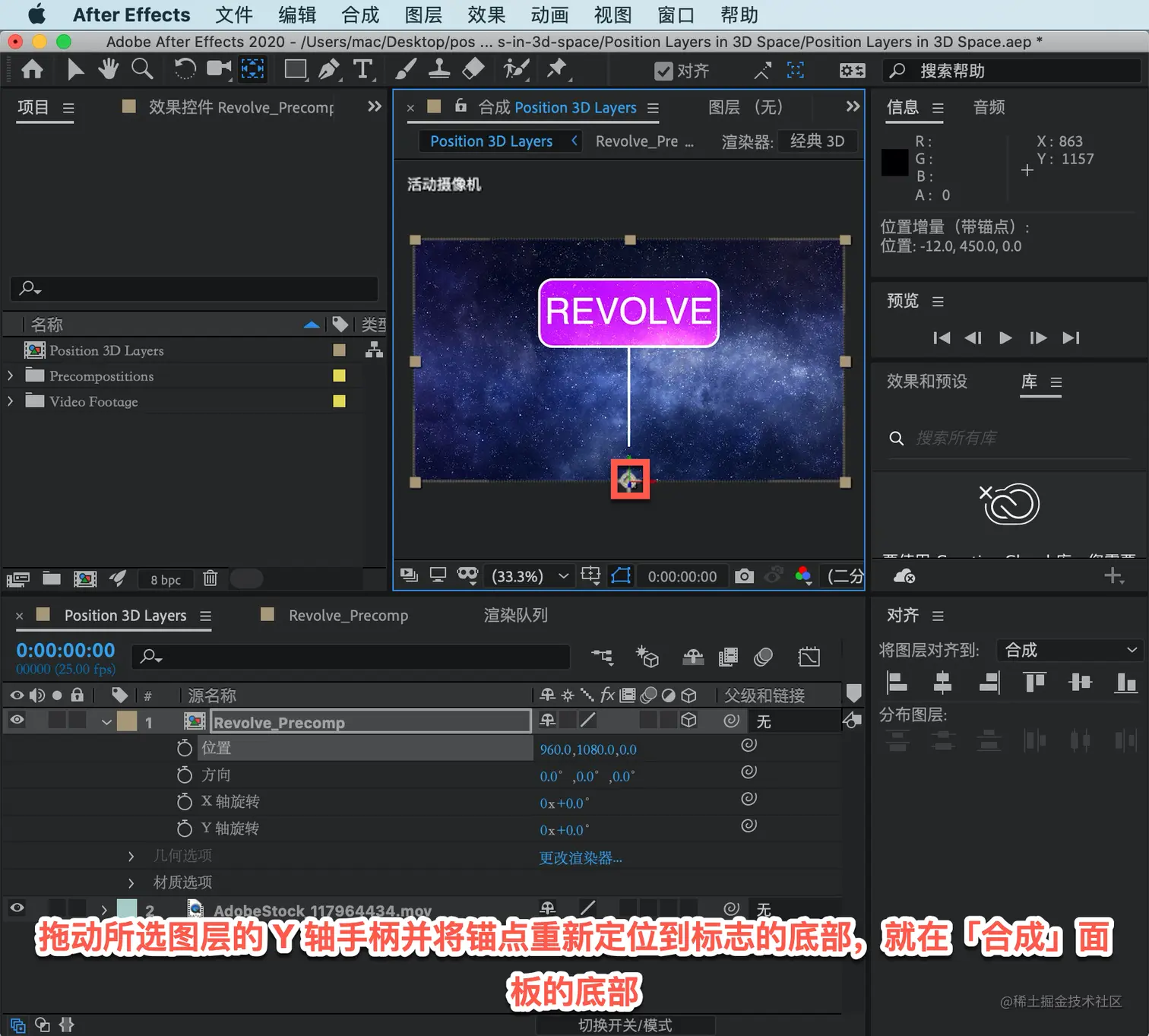Click the 搜索帮助 search field
This screenshot has width=1149, height=1036.
[x=1011, y=71]
